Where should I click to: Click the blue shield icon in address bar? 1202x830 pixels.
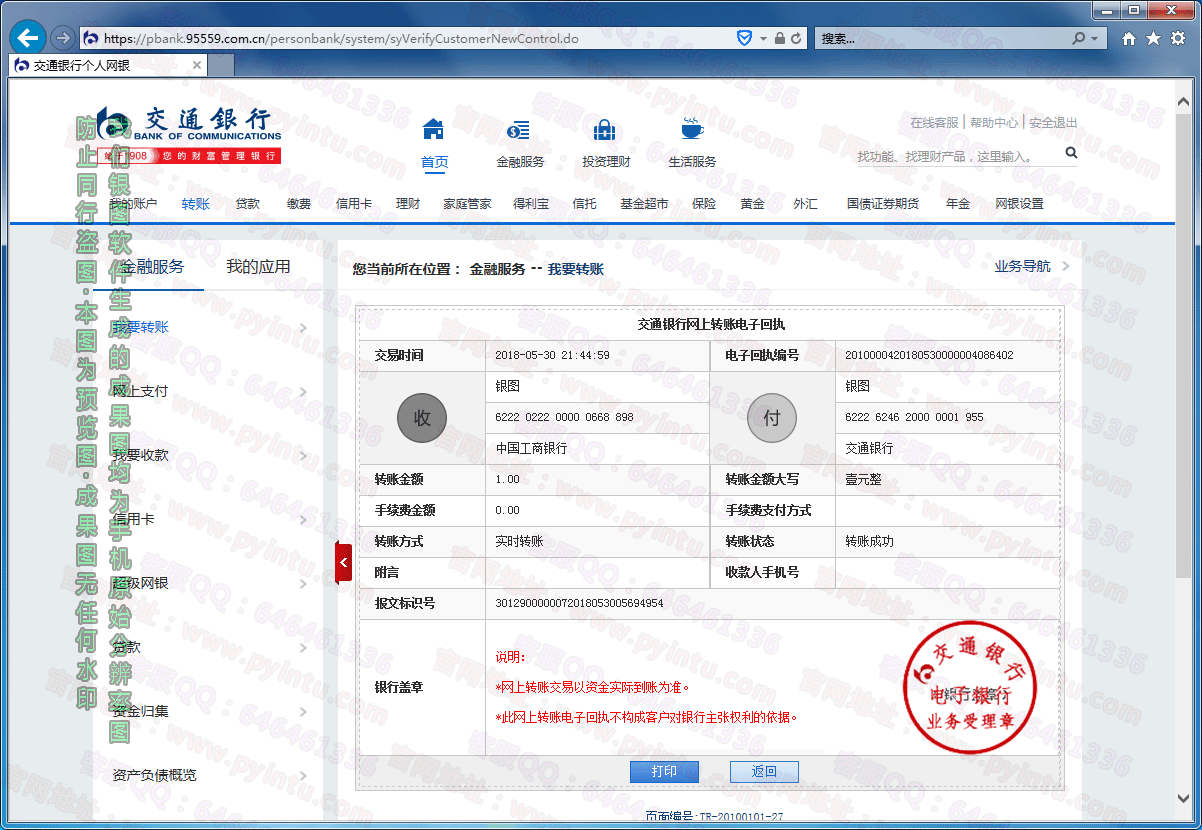point(744,38)
